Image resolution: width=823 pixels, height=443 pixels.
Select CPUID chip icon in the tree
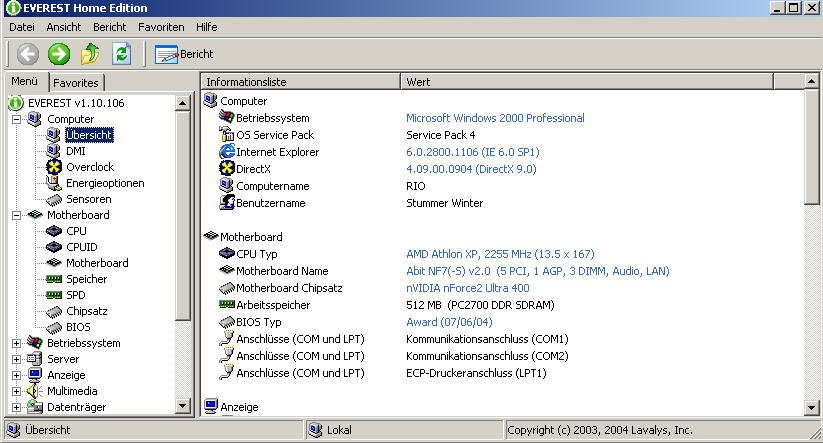click(x=54, y=247)
